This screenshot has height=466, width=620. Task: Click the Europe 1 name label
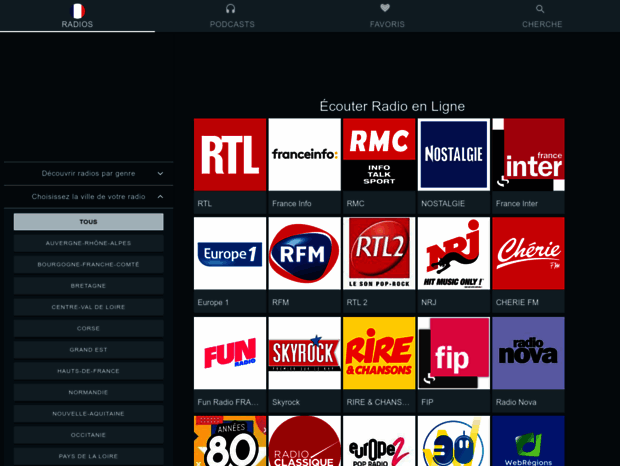click(213, 302)
